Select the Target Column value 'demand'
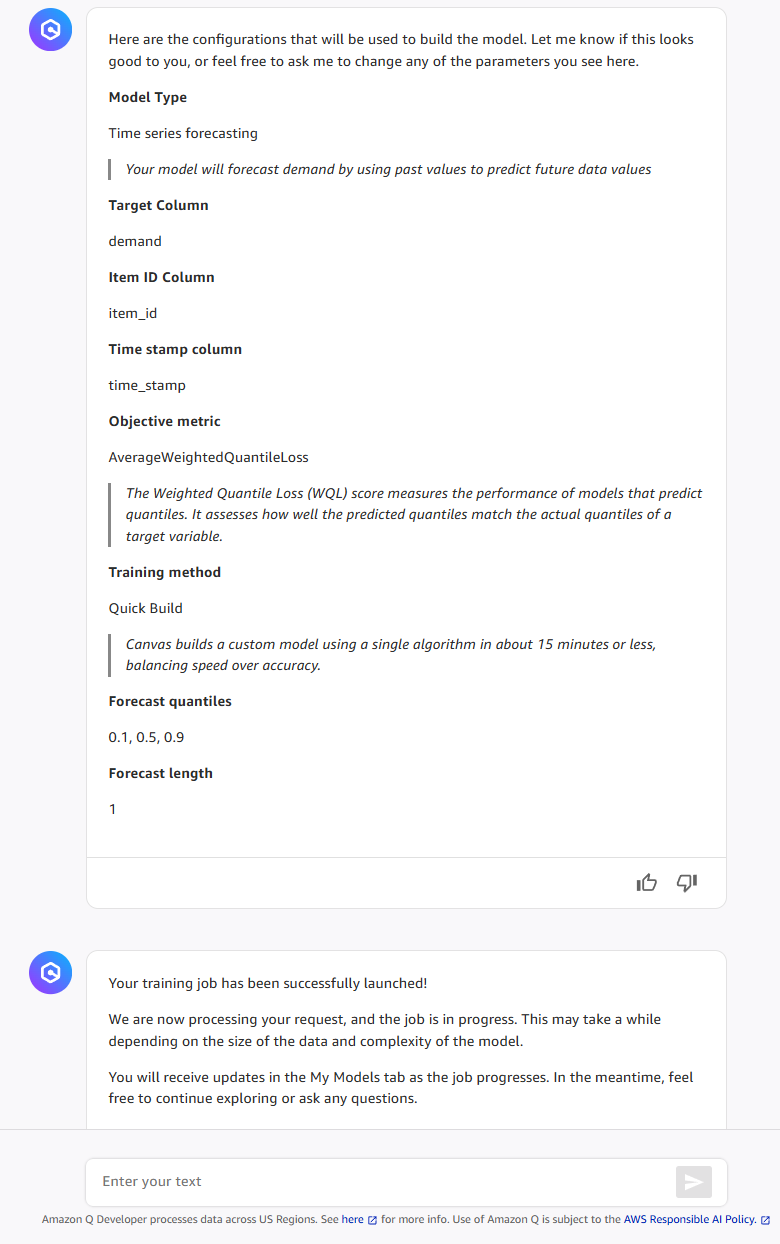Screen dimensions: 780x1244 point(135,241)
